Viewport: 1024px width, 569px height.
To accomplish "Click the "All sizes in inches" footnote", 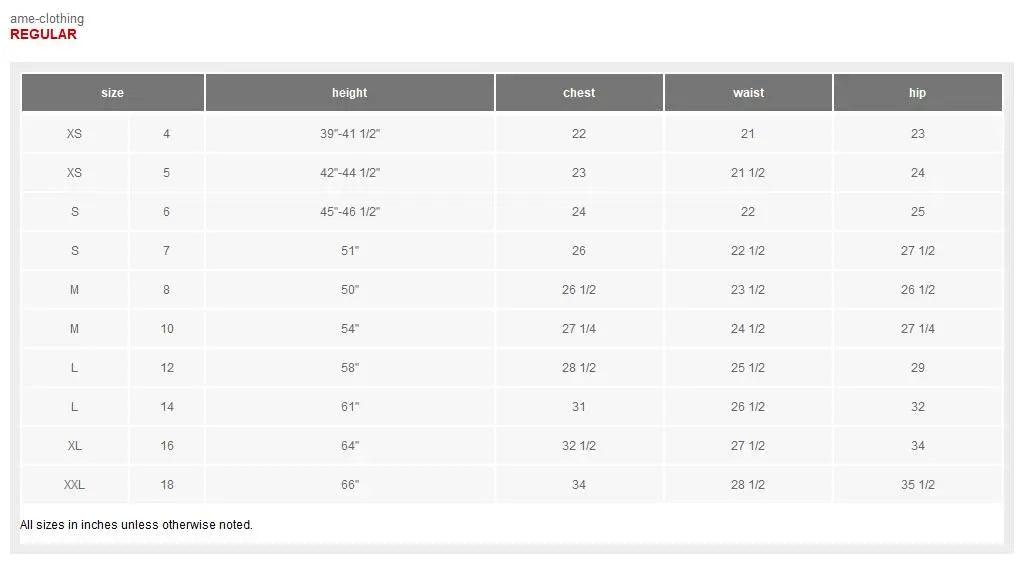I will [x=137, y=525].
